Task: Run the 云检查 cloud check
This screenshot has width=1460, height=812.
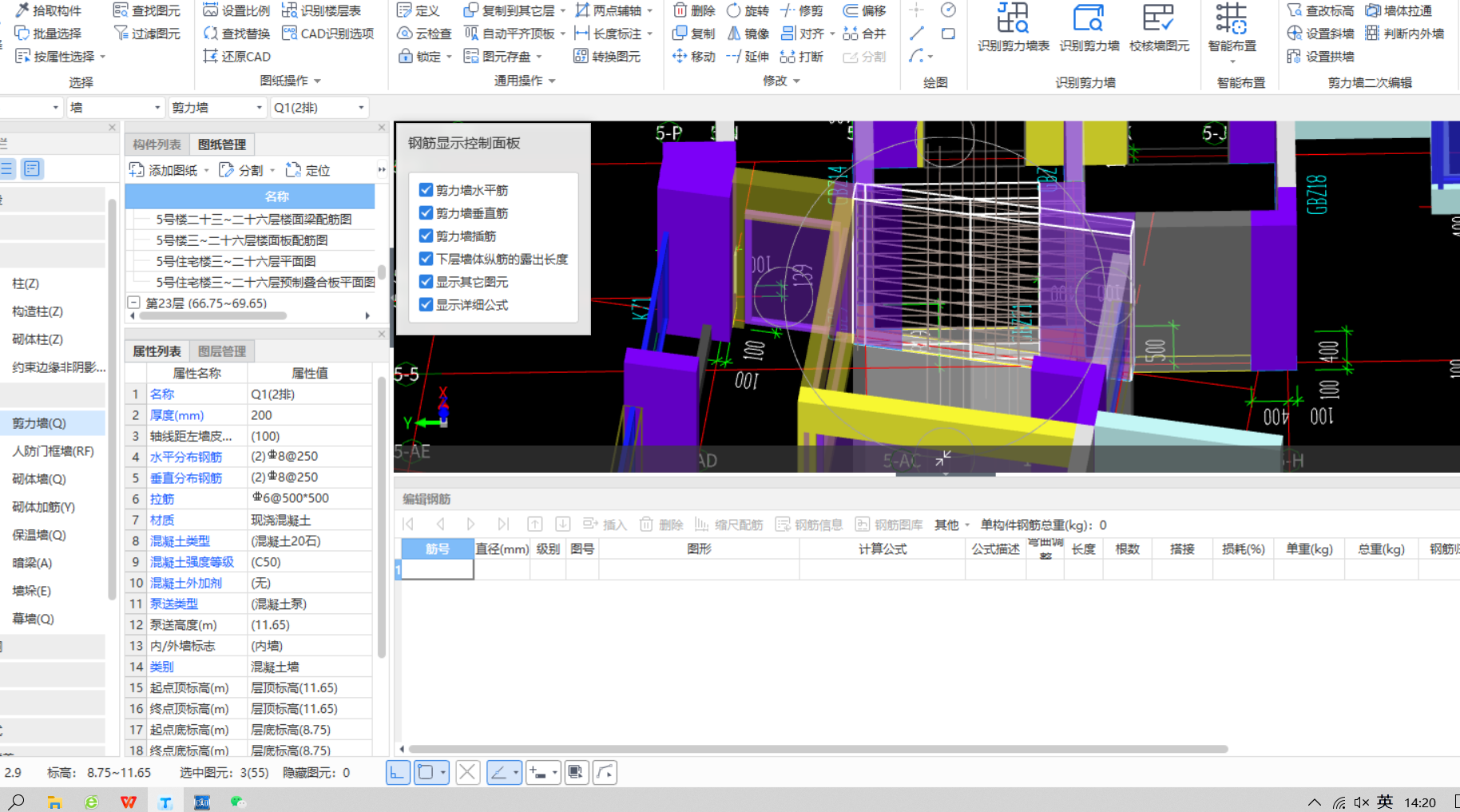Action: tap(424, 34)
